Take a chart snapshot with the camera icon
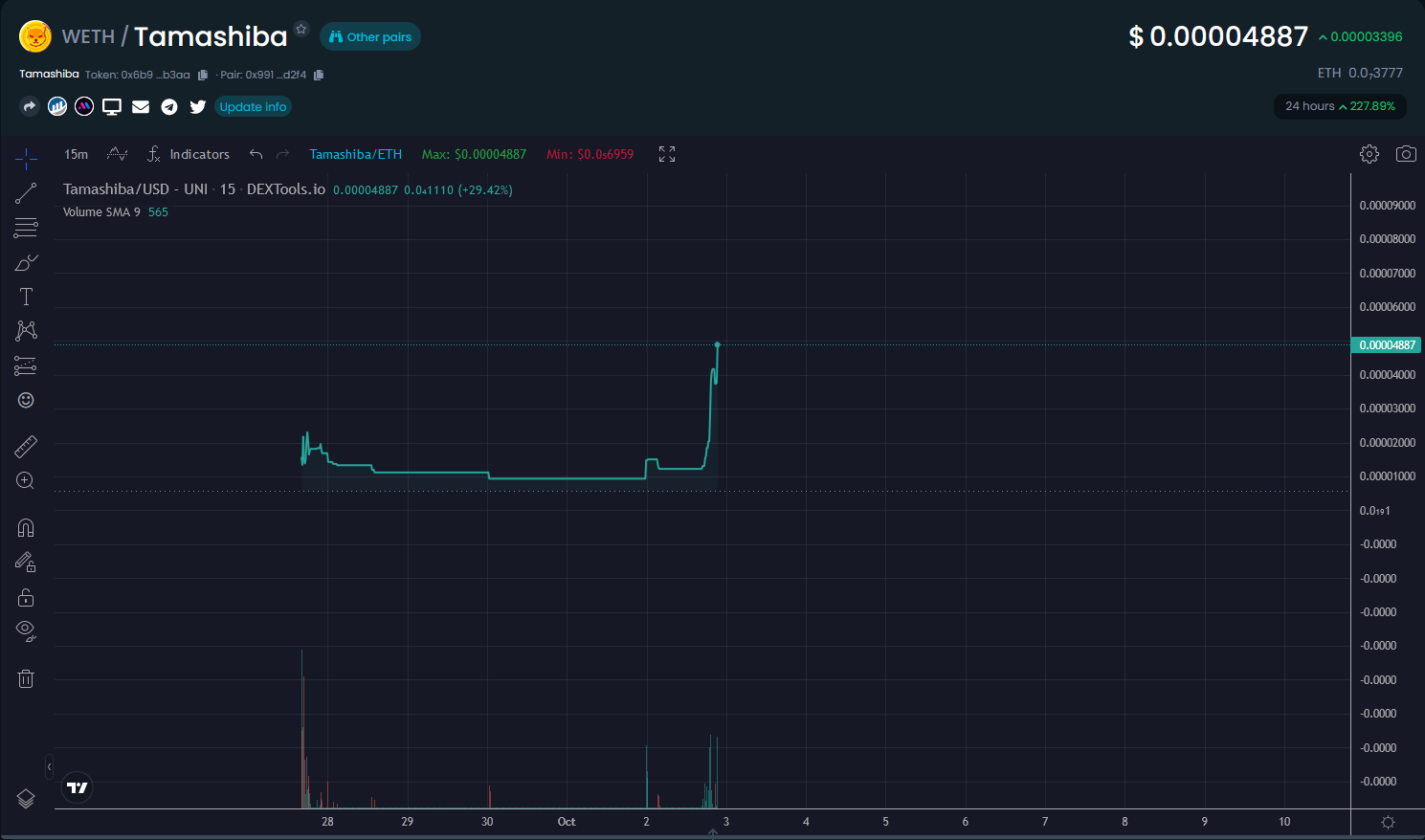The image size is (1425, 840). (1405, 153)
